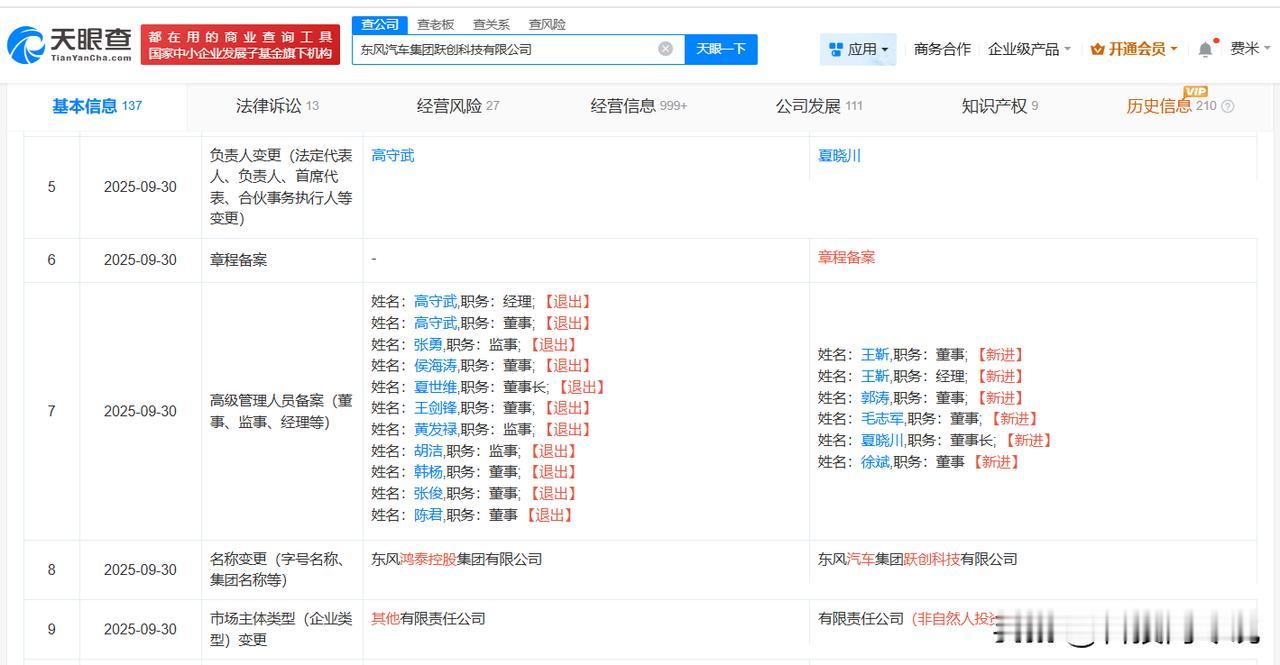Image resolution: width=1280 pixels, height=665 pixels.
Task: Click 负责人变更 change item label
Action: [281, 187]
